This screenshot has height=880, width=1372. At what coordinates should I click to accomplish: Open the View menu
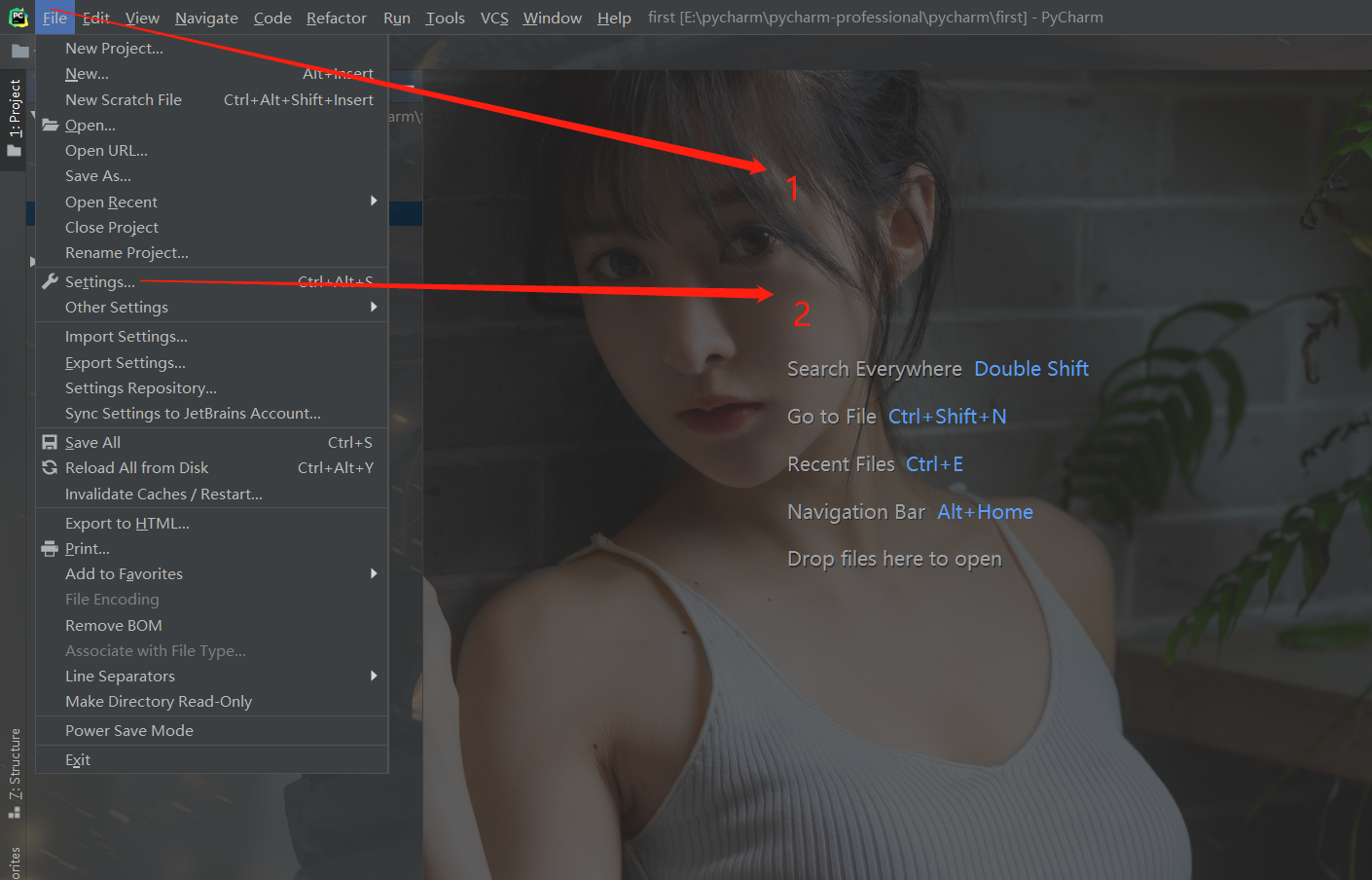click(142, 18)
